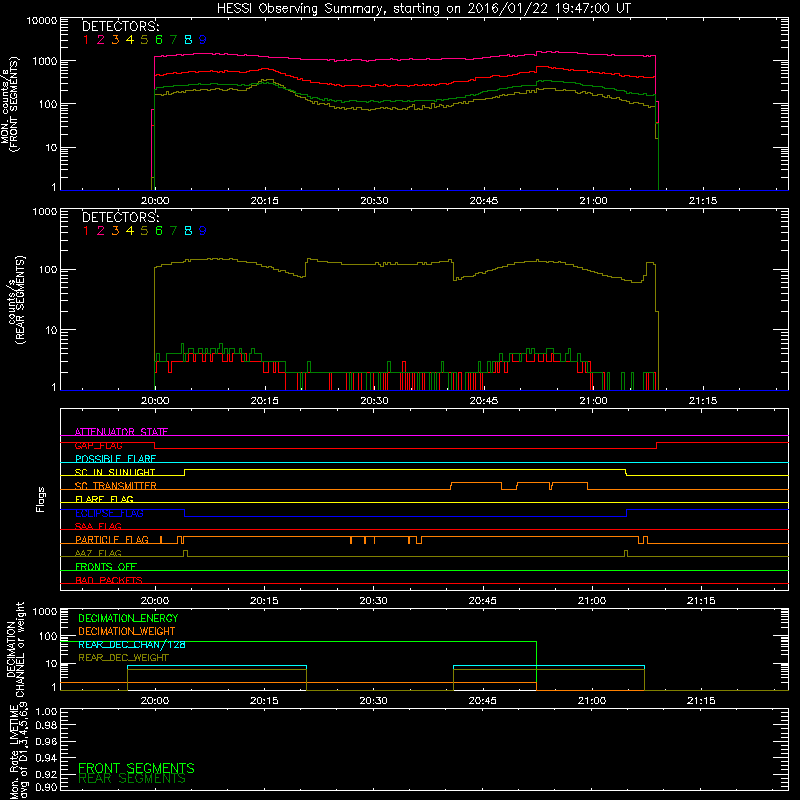The width and height of the screenshot is (800, 800).
Task: Click the 20:15 tick label under front segments plot
Action: coord(265,201)
